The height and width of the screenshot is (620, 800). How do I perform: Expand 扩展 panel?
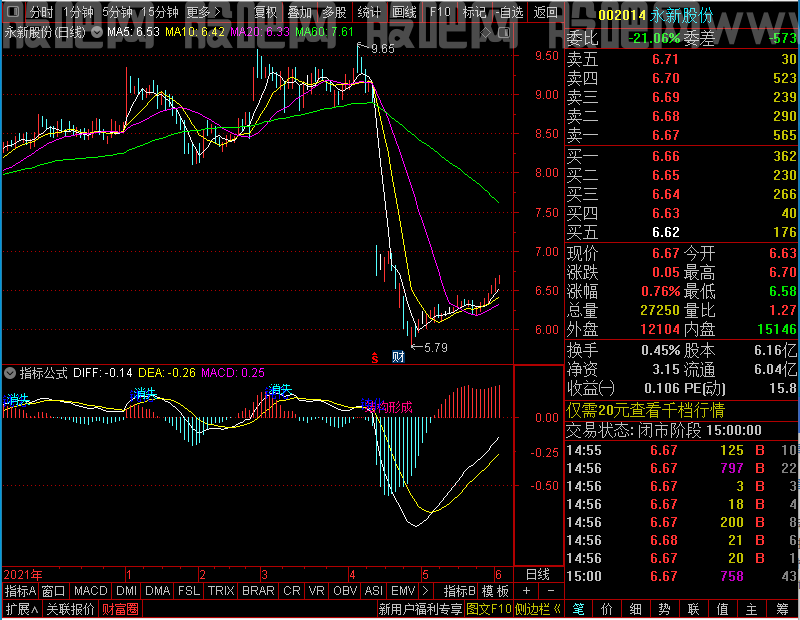point(22,609)
